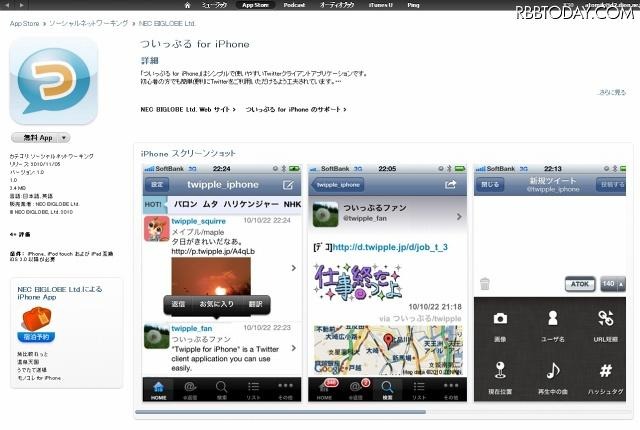Tap 翻訳 in tweet popup menu
Image resolution: width=640 pixels, height=430 pixels.
(x=256, y=304)
